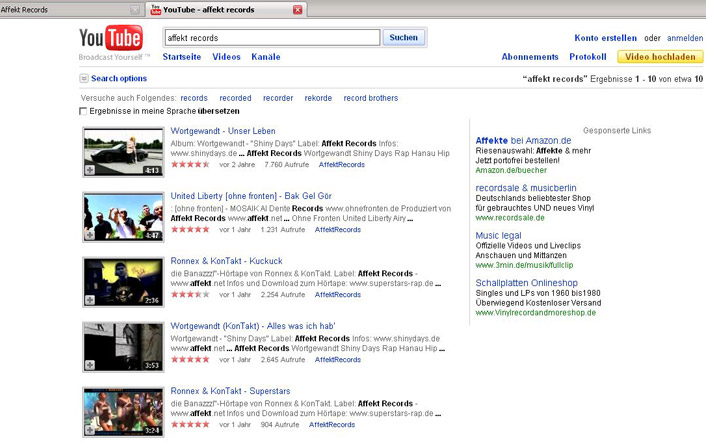Viewport: 706px width, 446px height.
Task: Click star rating of Alles was ich hab'
Action: pyautogui.click(x=190, y=360)
